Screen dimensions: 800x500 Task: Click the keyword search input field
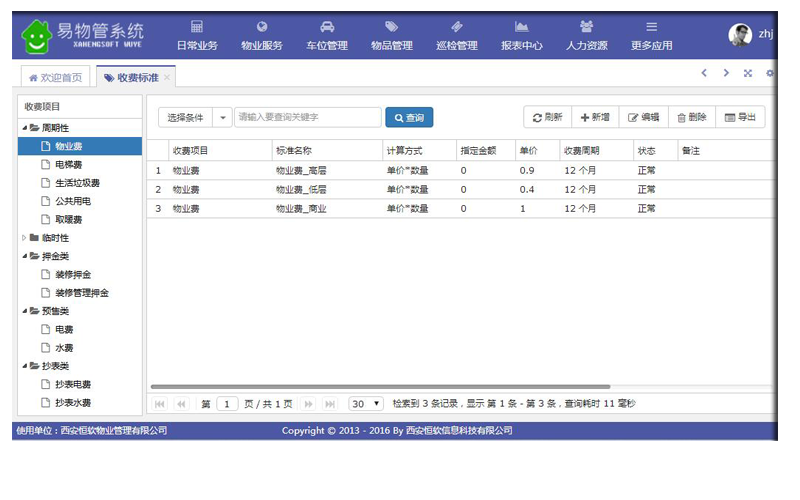(x=307, y=117)
